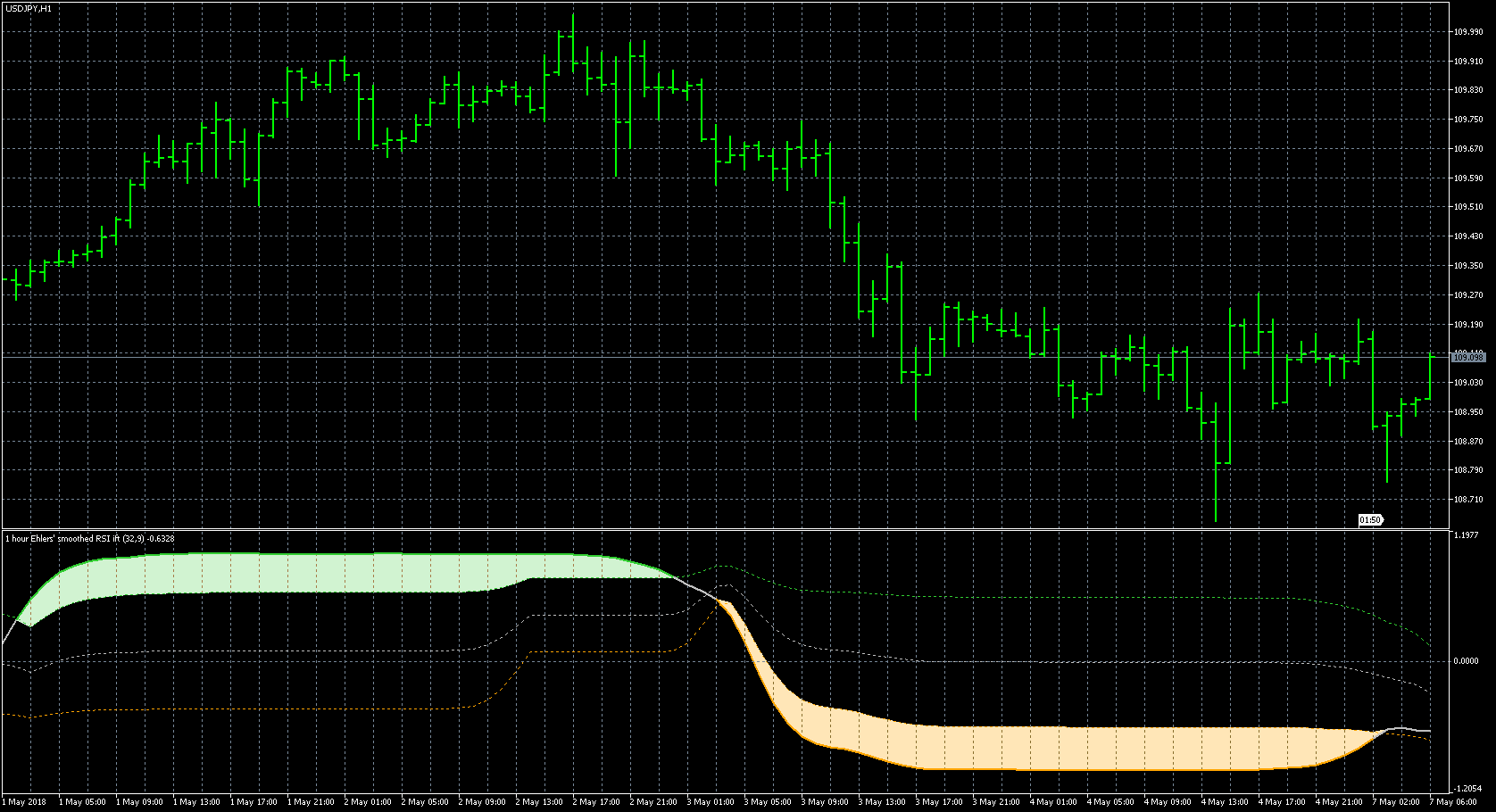Click the 4 May 17:00 time label
This screenshot has width=1496, height=812.
point(1282,802)
